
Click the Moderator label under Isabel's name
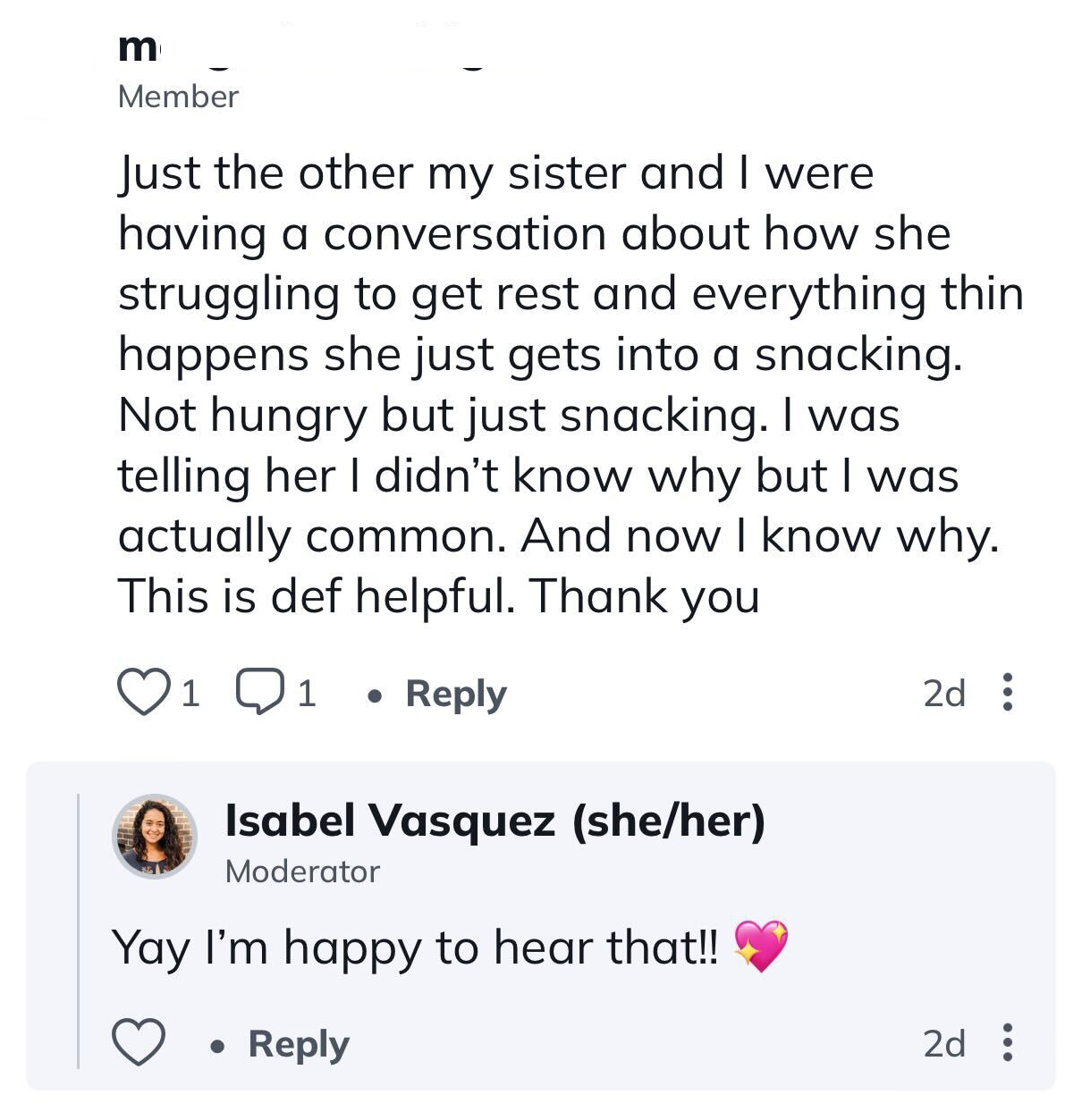pos(302,872)
